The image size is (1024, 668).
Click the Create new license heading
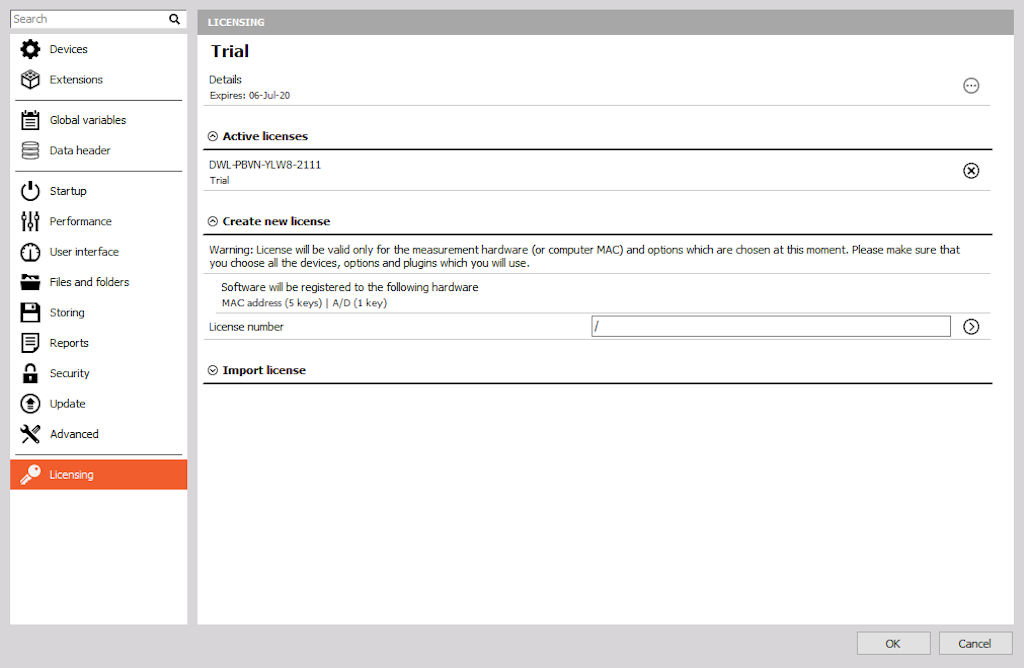[x=276, y=221]
